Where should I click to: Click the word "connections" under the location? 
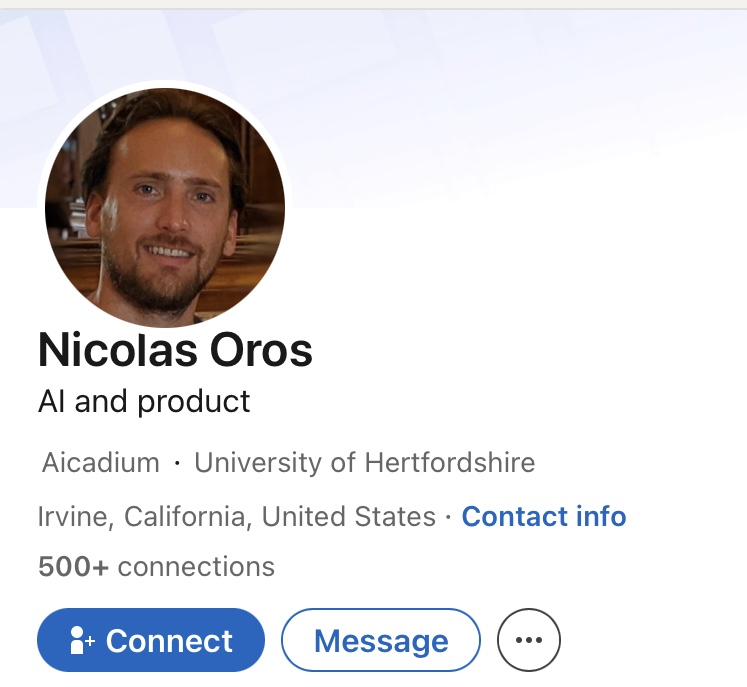click(x=196, y=567)
